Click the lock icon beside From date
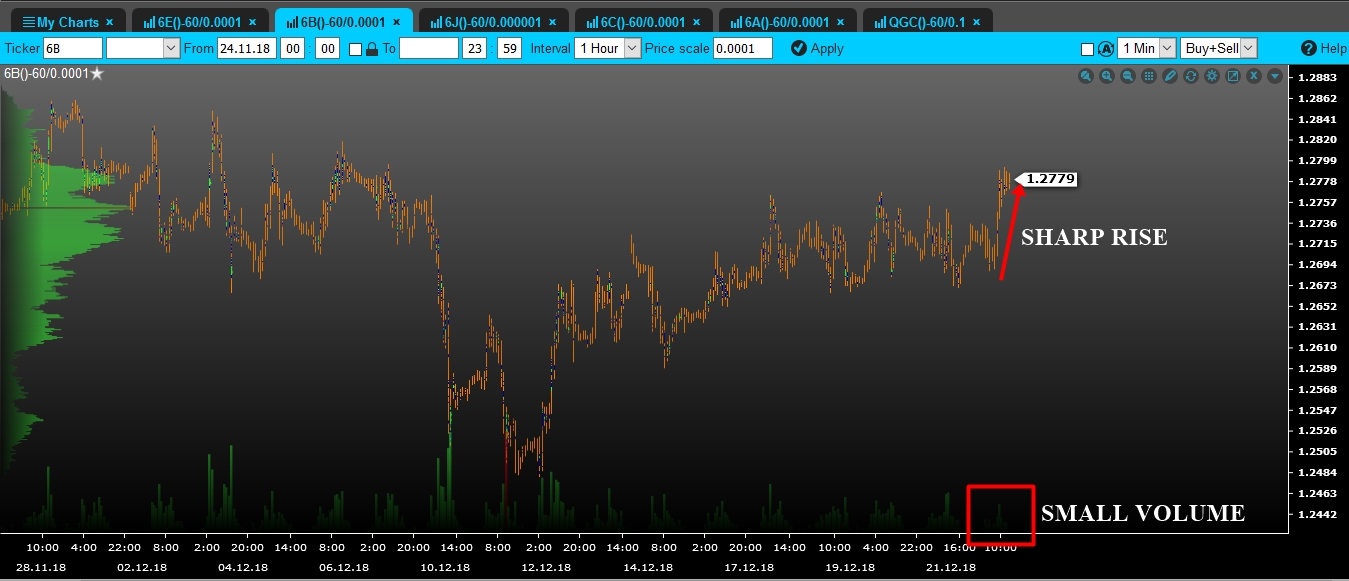Screen dimensions: 1349x581 pyautogui.click(x=372, y=48)
